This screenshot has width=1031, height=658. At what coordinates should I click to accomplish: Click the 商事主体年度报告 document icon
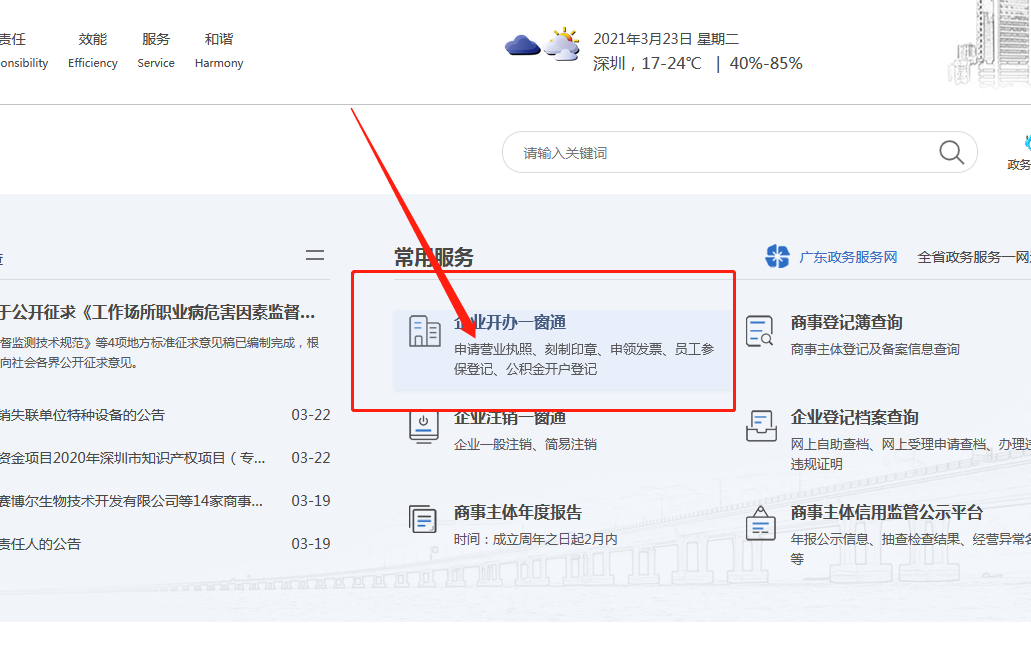tap(424, 519)
